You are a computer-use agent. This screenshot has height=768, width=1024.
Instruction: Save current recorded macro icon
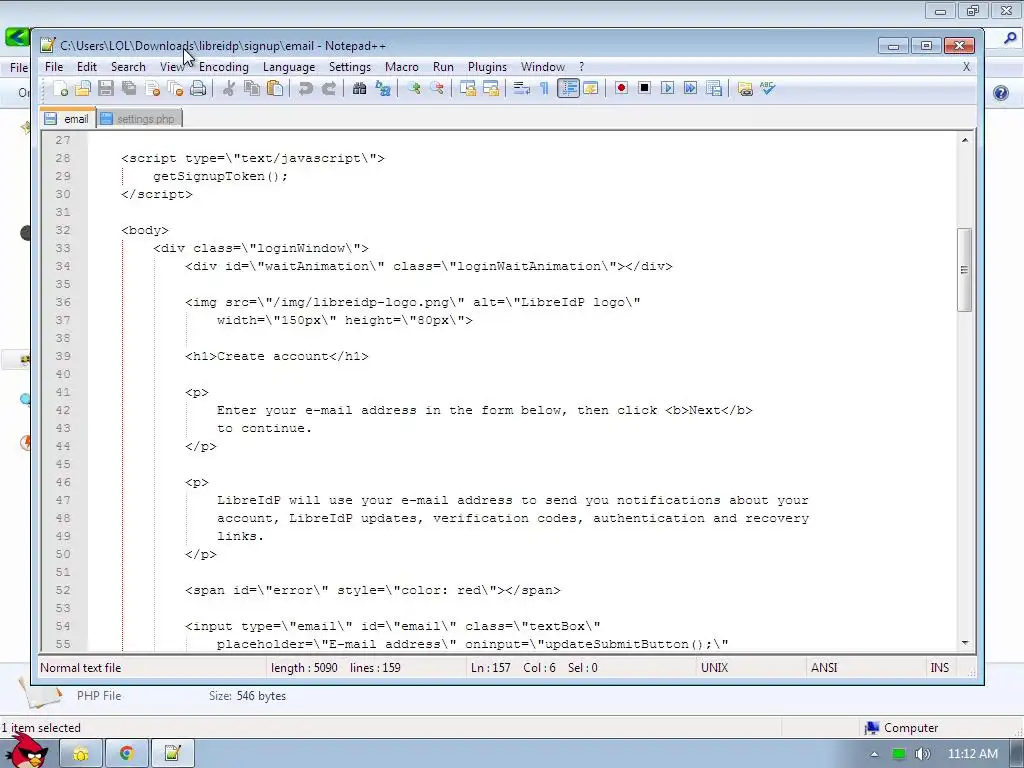pos(714,88)
